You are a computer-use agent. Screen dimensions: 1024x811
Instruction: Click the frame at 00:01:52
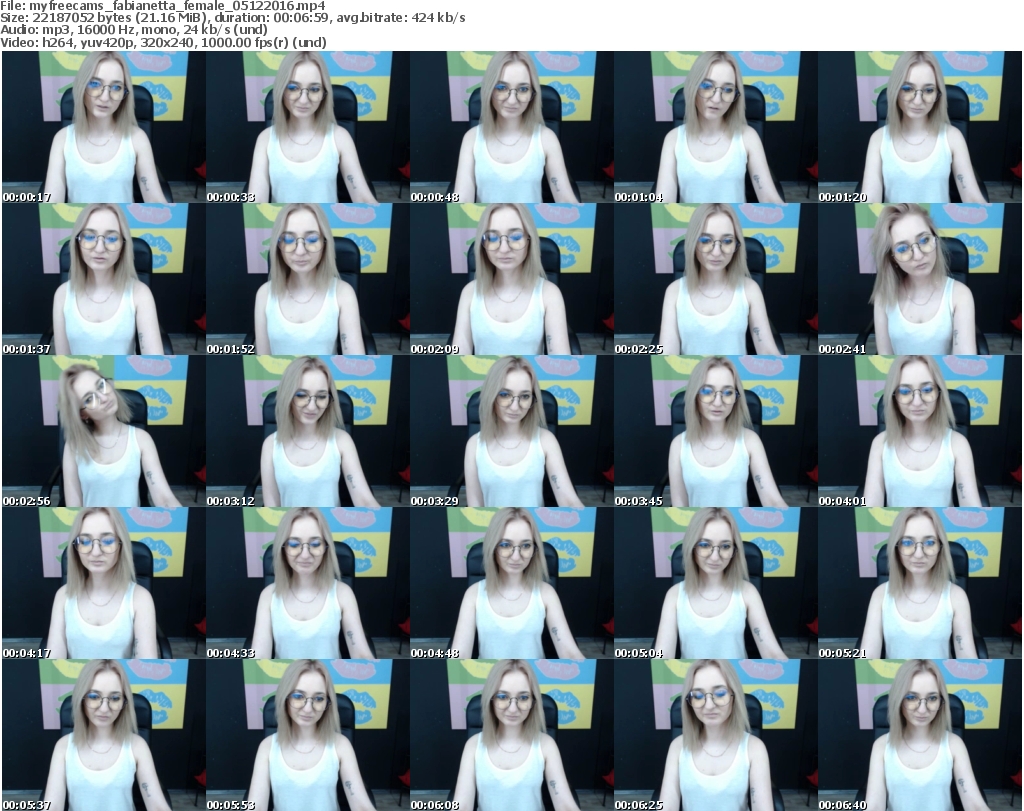[307, 279]
